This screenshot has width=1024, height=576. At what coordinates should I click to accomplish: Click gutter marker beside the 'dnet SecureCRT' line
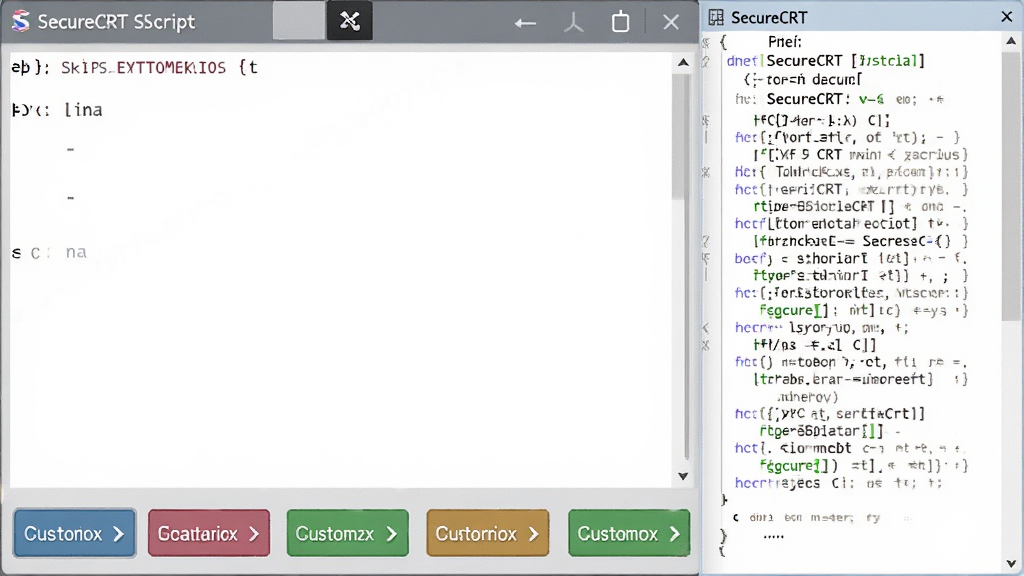[706, 61]
